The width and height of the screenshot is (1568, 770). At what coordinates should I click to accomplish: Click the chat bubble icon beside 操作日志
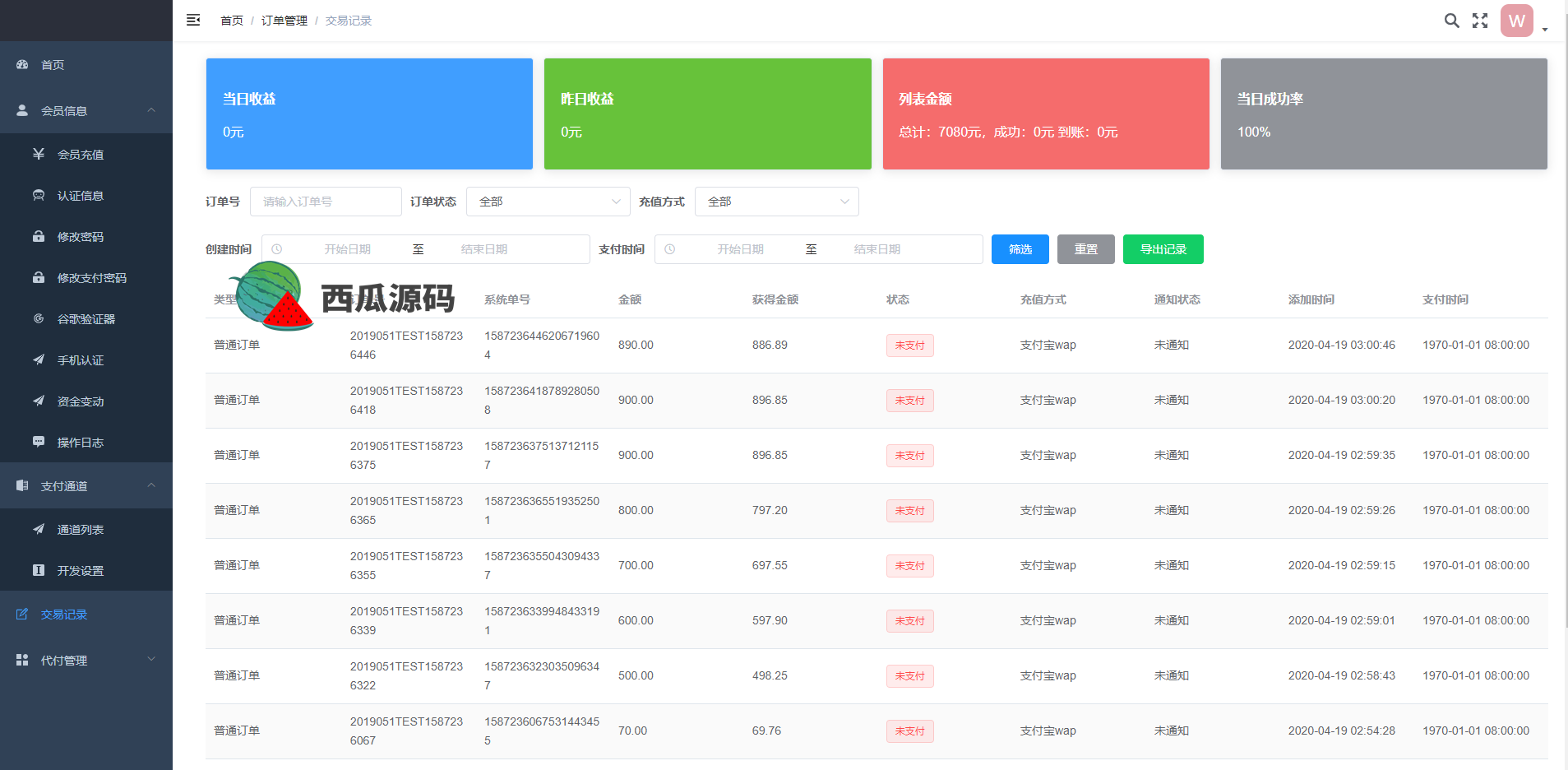click(39, 442)
